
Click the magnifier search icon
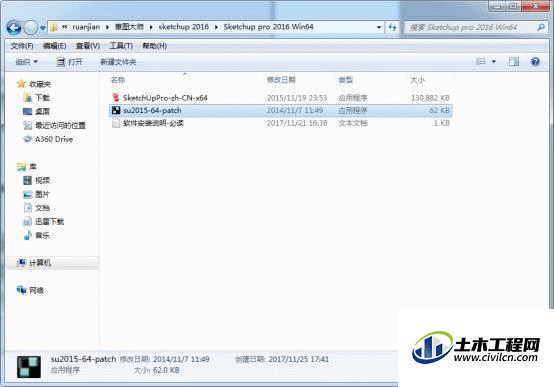[x=541, y=27]
